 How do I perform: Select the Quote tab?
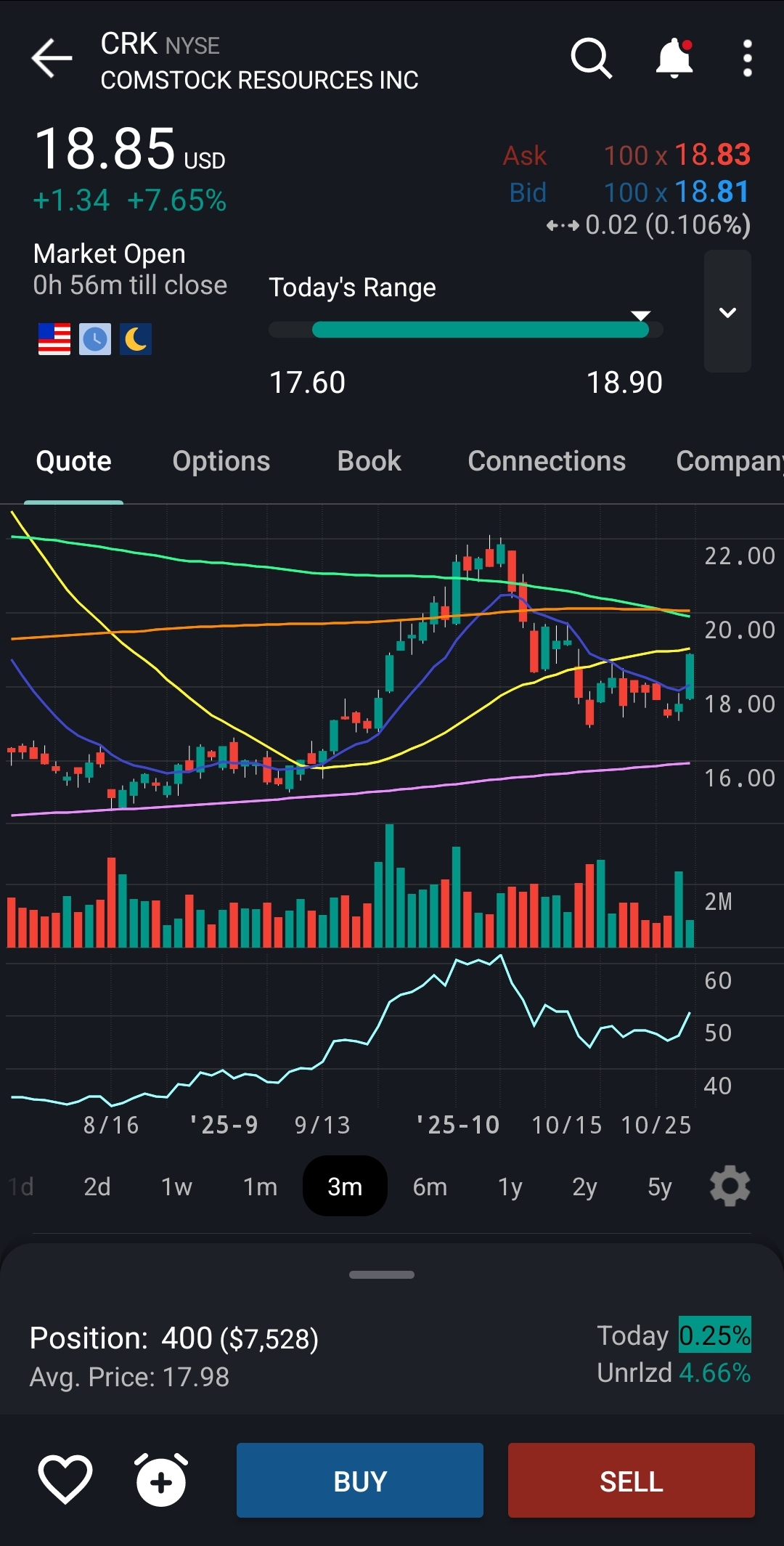74,461
